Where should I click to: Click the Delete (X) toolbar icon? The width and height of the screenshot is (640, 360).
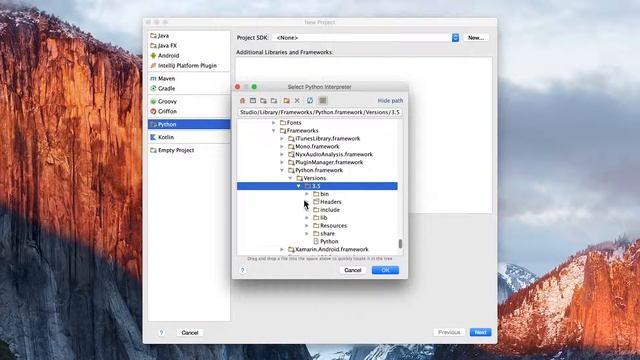(x=297, y=100)
